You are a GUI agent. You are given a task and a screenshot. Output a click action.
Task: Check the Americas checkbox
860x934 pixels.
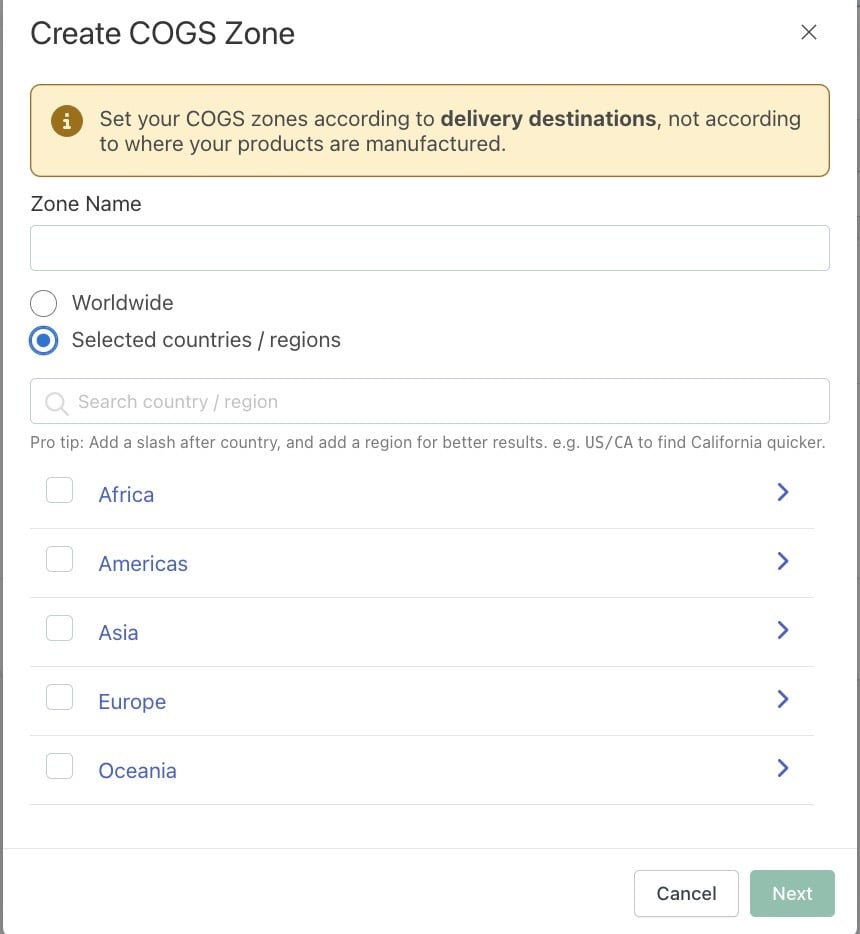60,559
